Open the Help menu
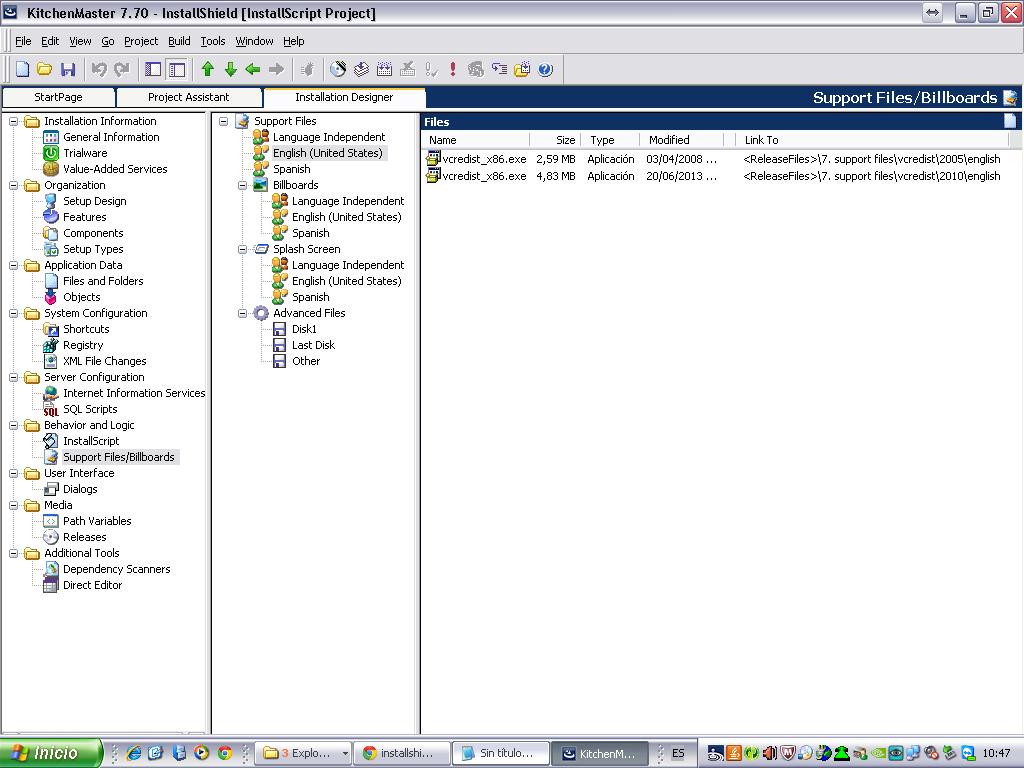 click(x=294, y=41)
